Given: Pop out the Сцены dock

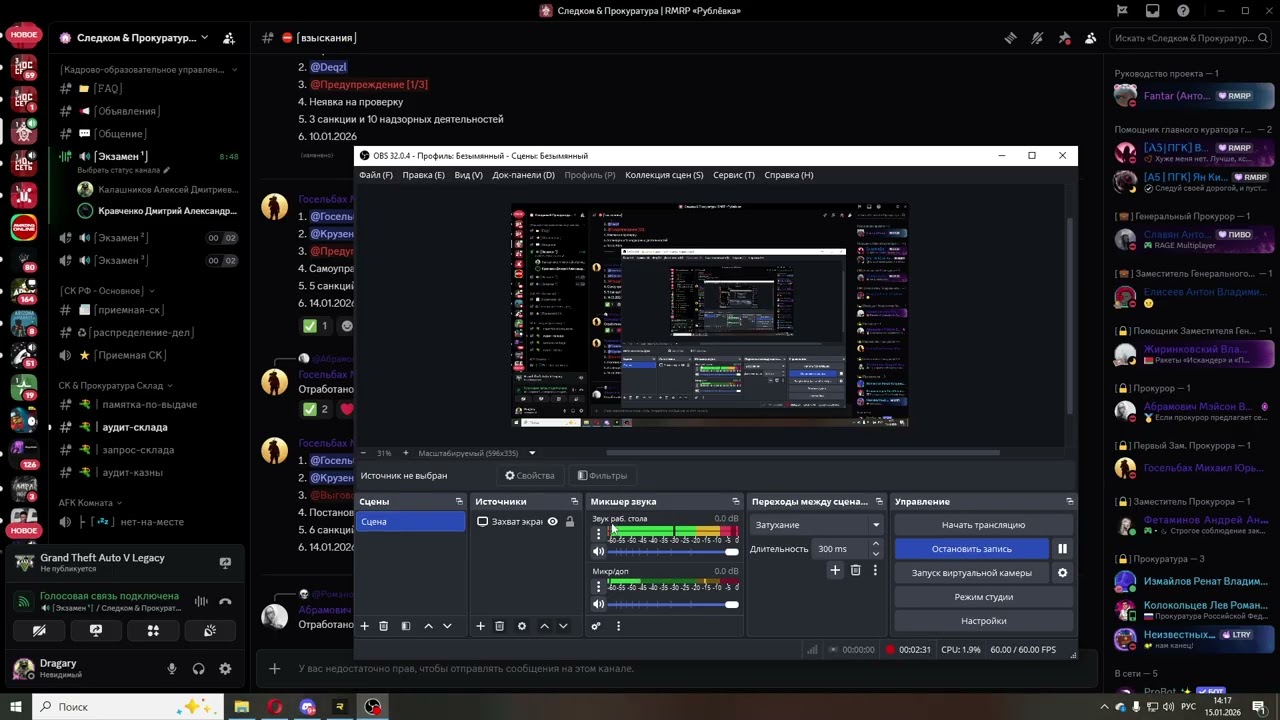Looking at the screenshot, I should (459, 502).
